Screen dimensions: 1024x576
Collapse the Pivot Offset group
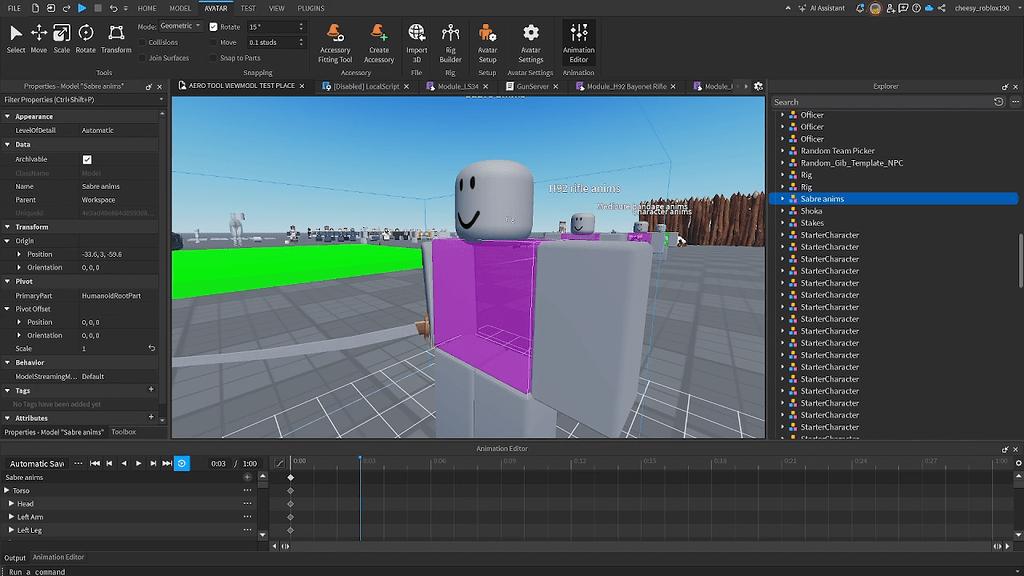[7, 308]
